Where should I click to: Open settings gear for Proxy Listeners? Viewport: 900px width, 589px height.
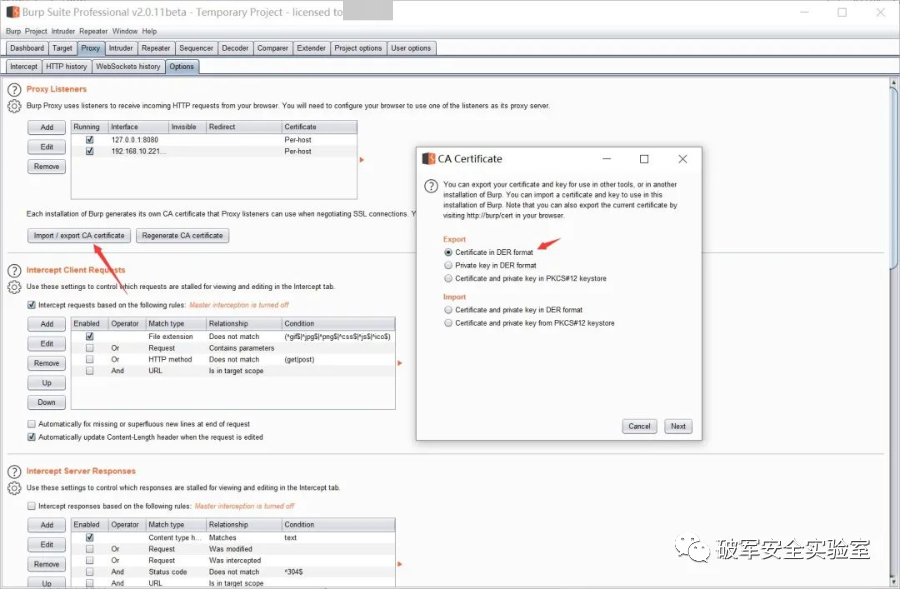click(14, 106)
